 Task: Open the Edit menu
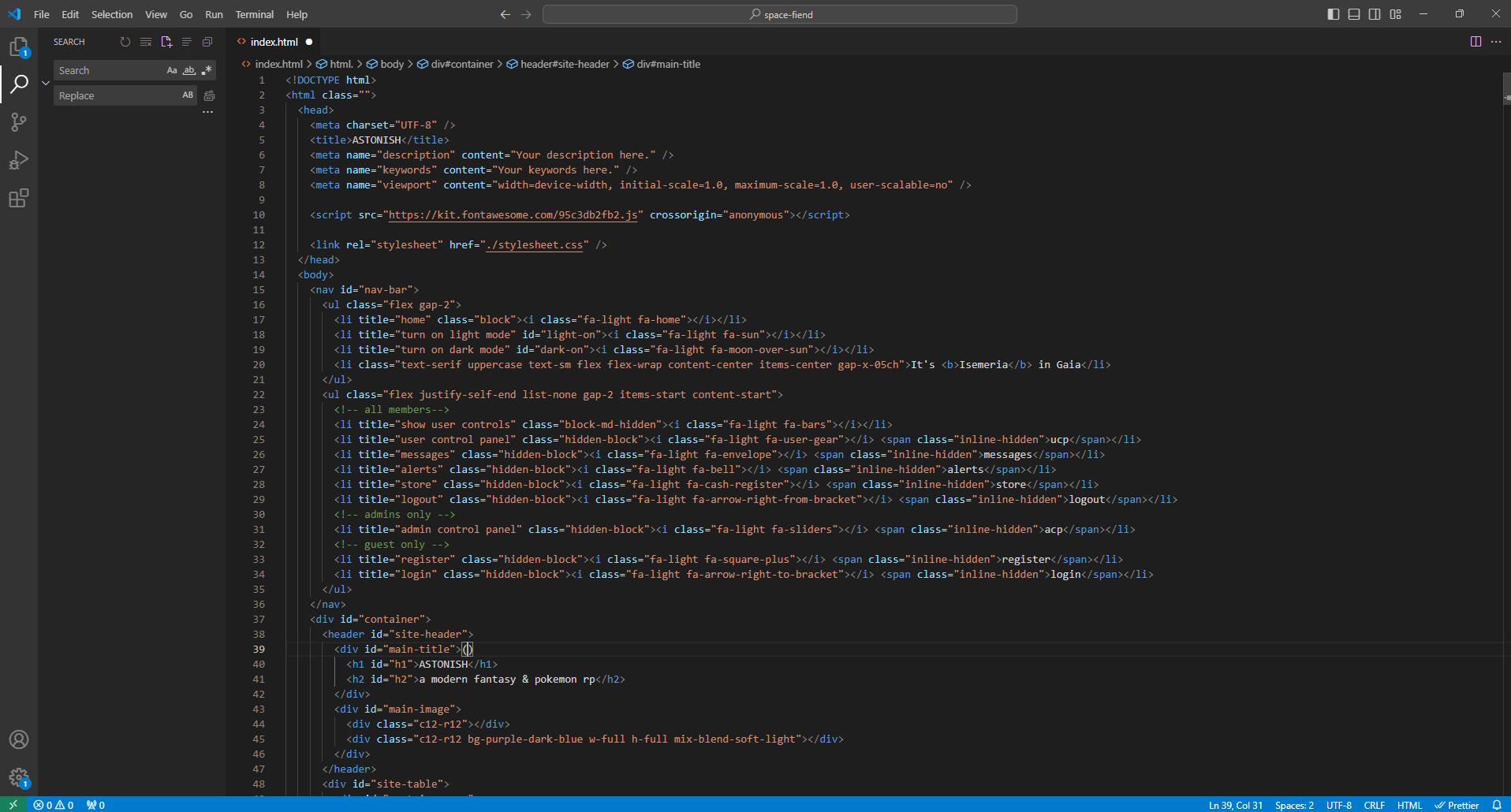(70, 14)
